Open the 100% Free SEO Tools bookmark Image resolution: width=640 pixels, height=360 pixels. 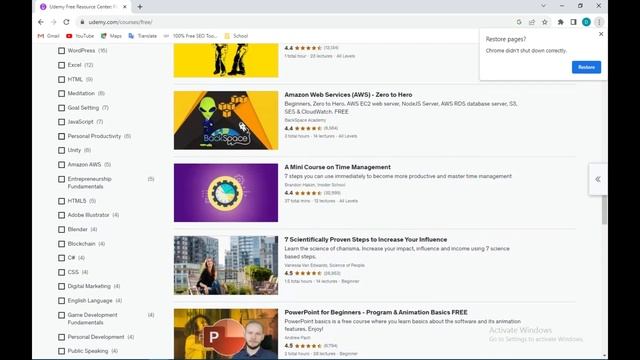pyautogui.click(x=191, y=36)
